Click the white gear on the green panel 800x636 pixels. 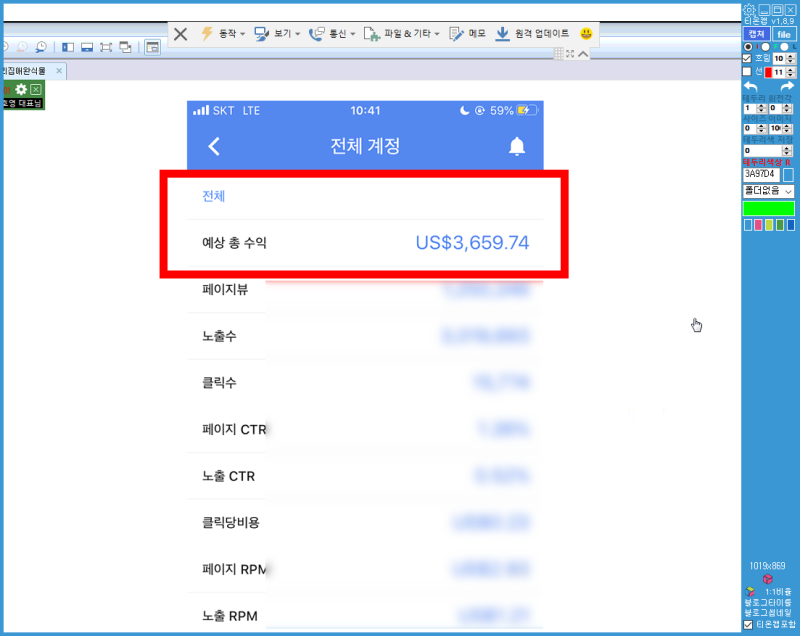(21, 90)
